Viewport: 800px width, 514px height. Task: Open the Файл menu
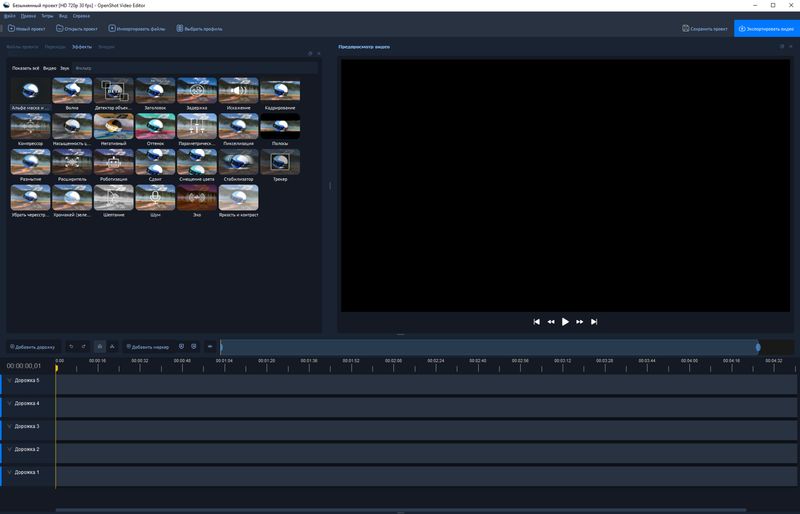pyautogui.click(x=10, y=16)
